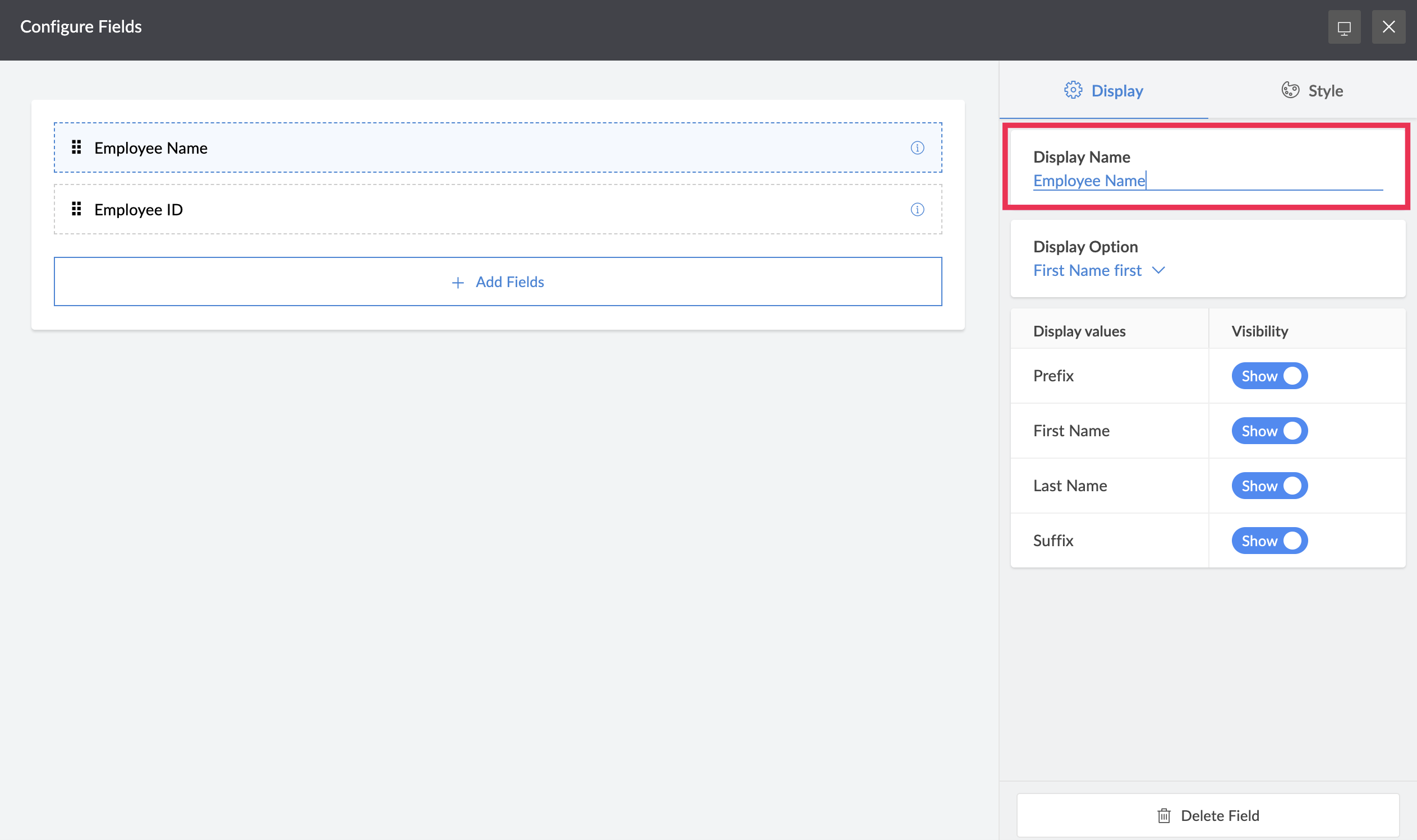Click the Employee ID drag handle icon
The image size is (1417, 840).
[x=76, y=209]
